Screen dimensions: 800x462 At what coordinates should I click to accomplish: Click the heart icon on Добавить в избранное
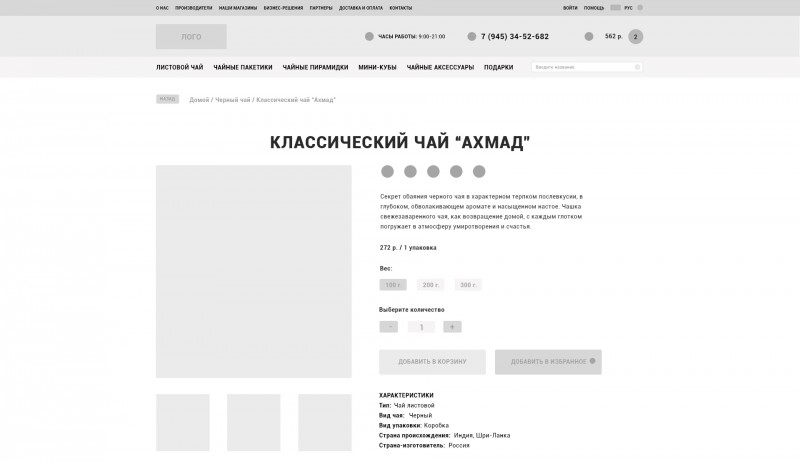(592, 361)
